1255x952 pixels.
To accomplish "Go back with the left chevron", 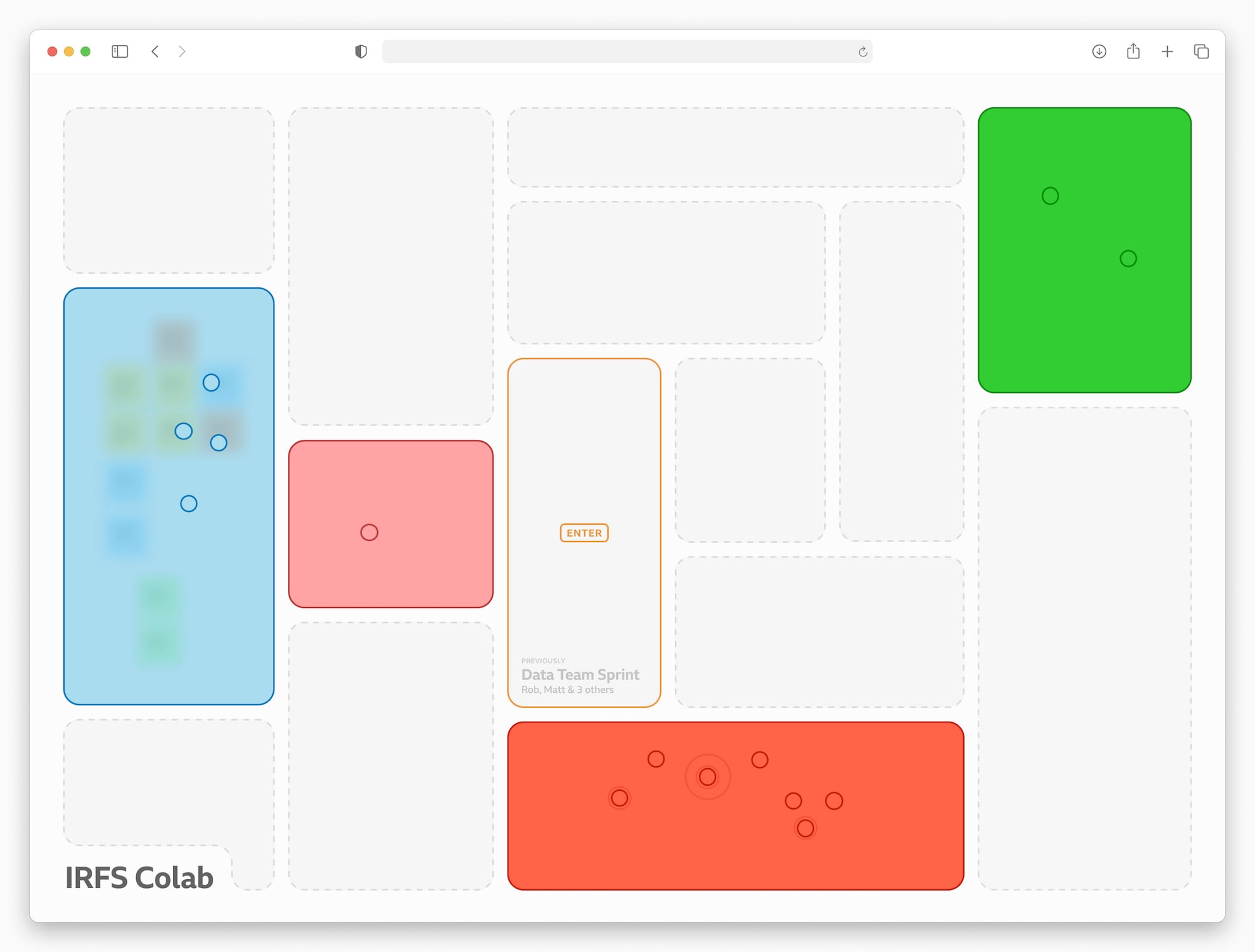I will [155, 51].
